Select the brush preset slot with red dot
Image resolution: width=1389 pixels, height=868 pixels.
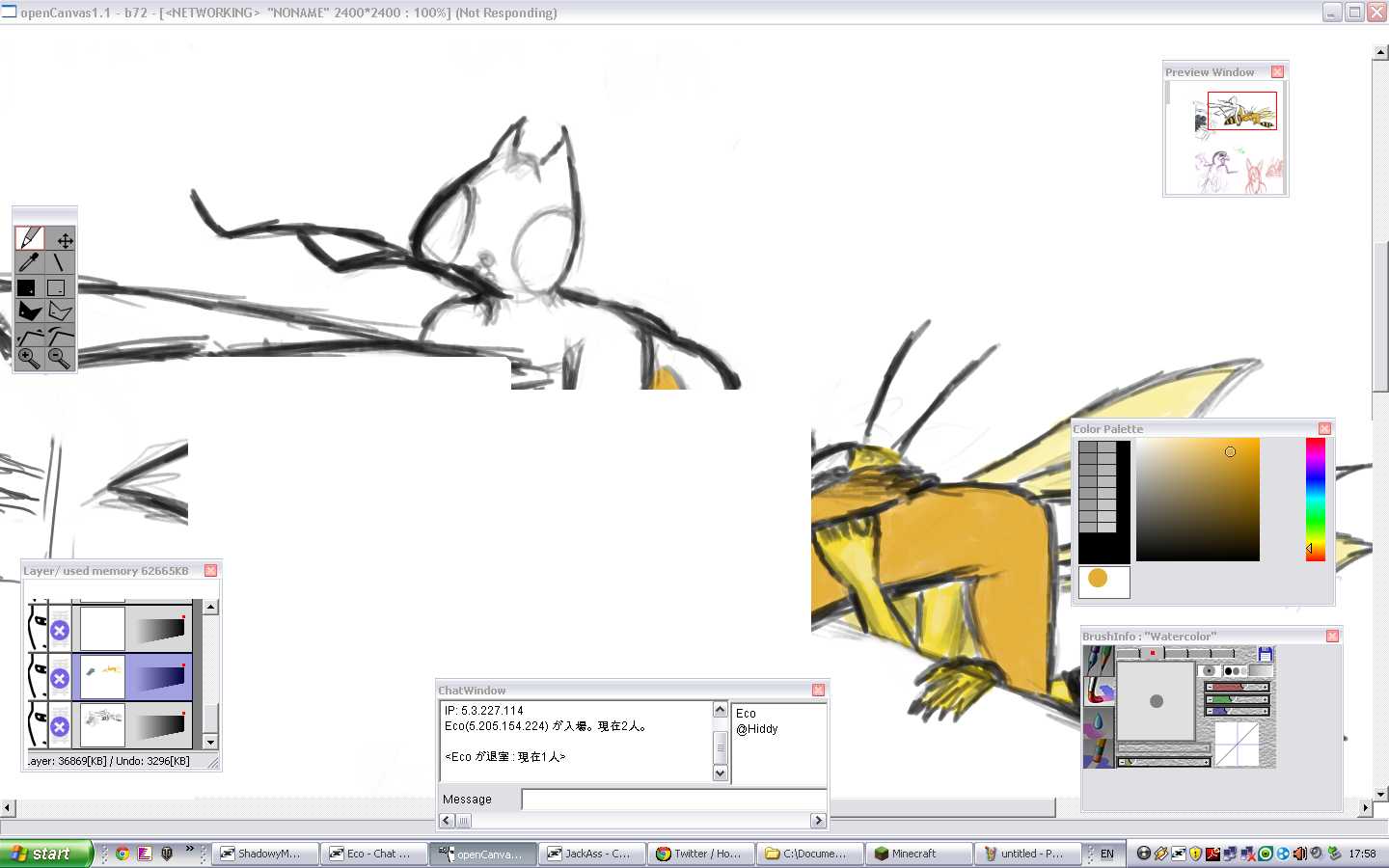pos(1152,653)
